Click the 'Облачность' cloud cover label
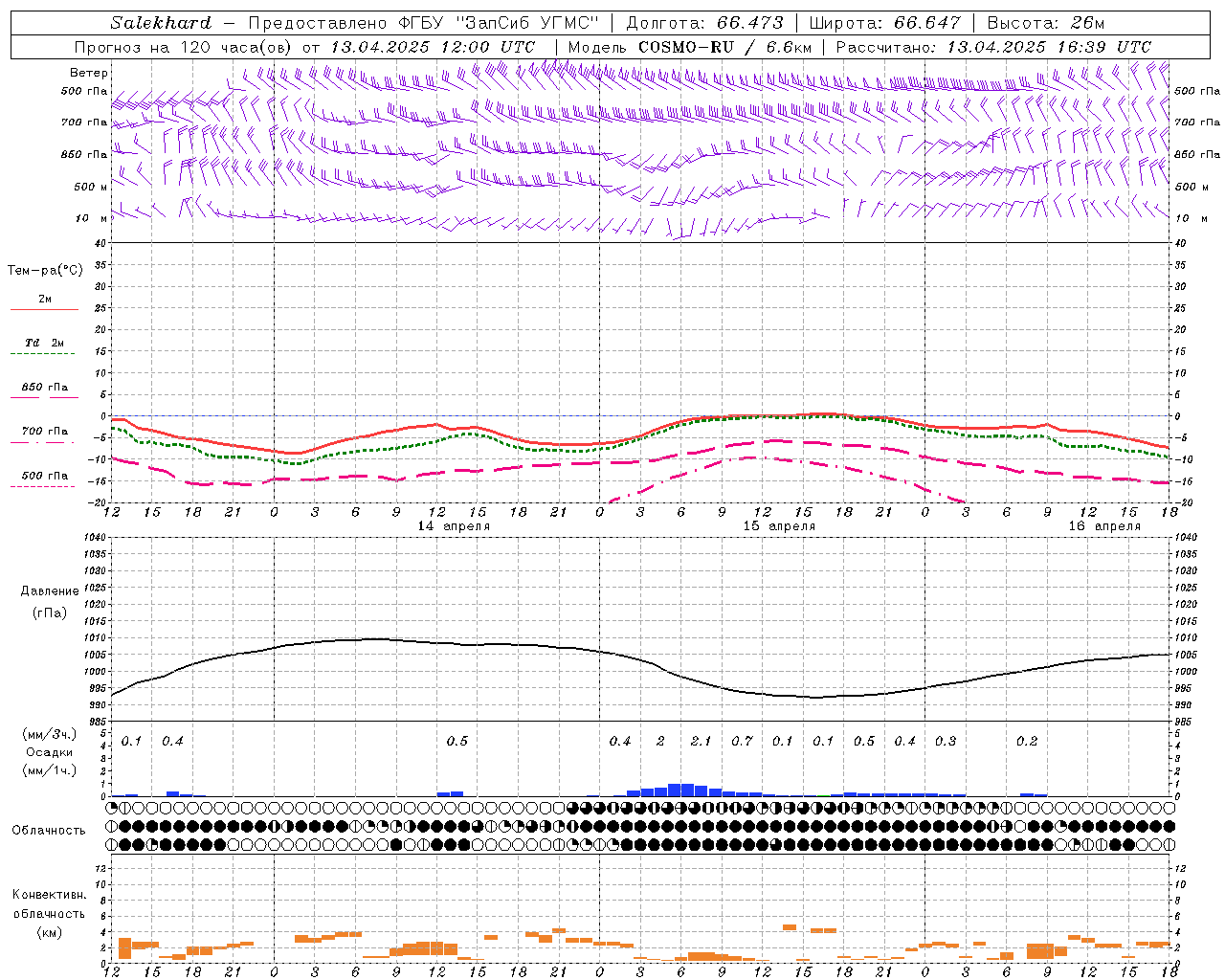1225x980 pixels. [x=49, y=831]
